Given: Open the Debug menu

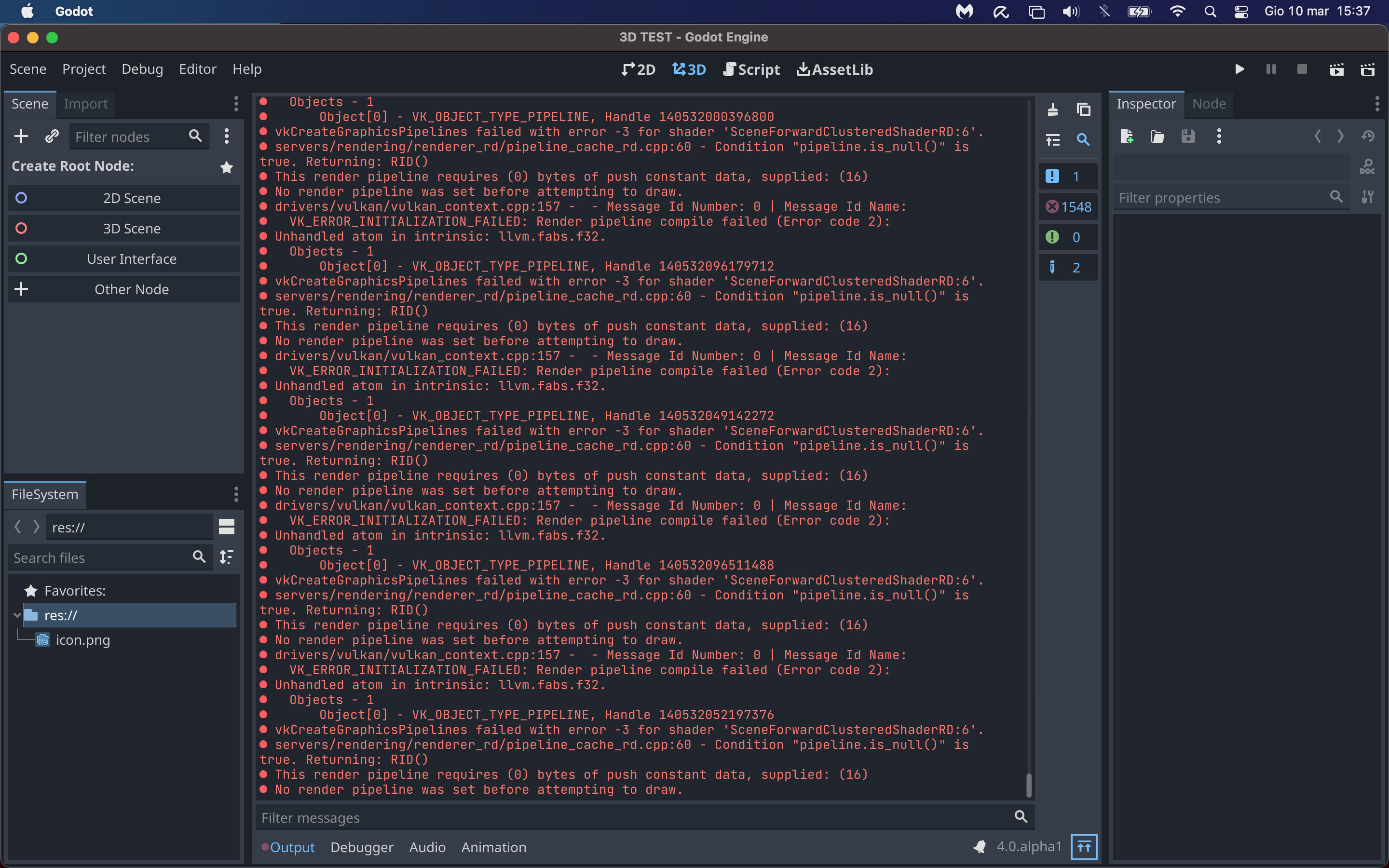Looking at the screenshot, I should coord(142,69).
